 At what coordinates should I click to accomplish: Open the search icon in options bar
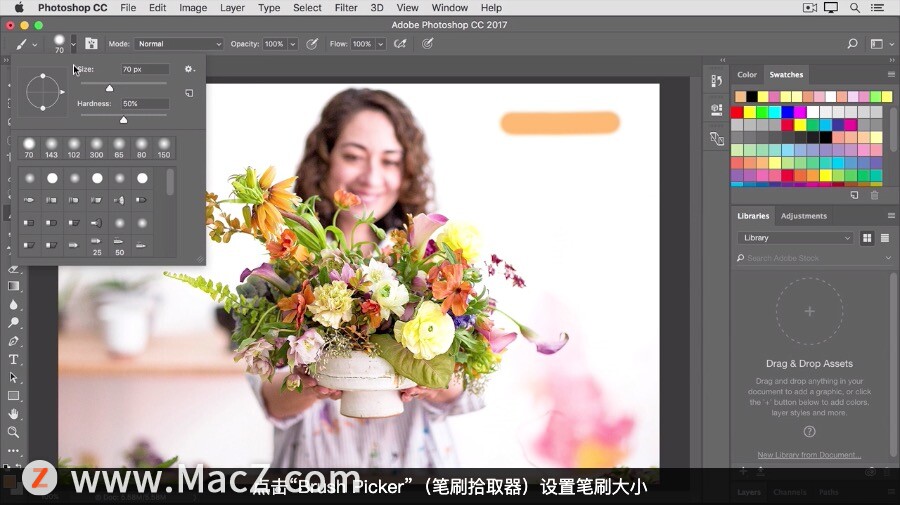click(852, 44)
